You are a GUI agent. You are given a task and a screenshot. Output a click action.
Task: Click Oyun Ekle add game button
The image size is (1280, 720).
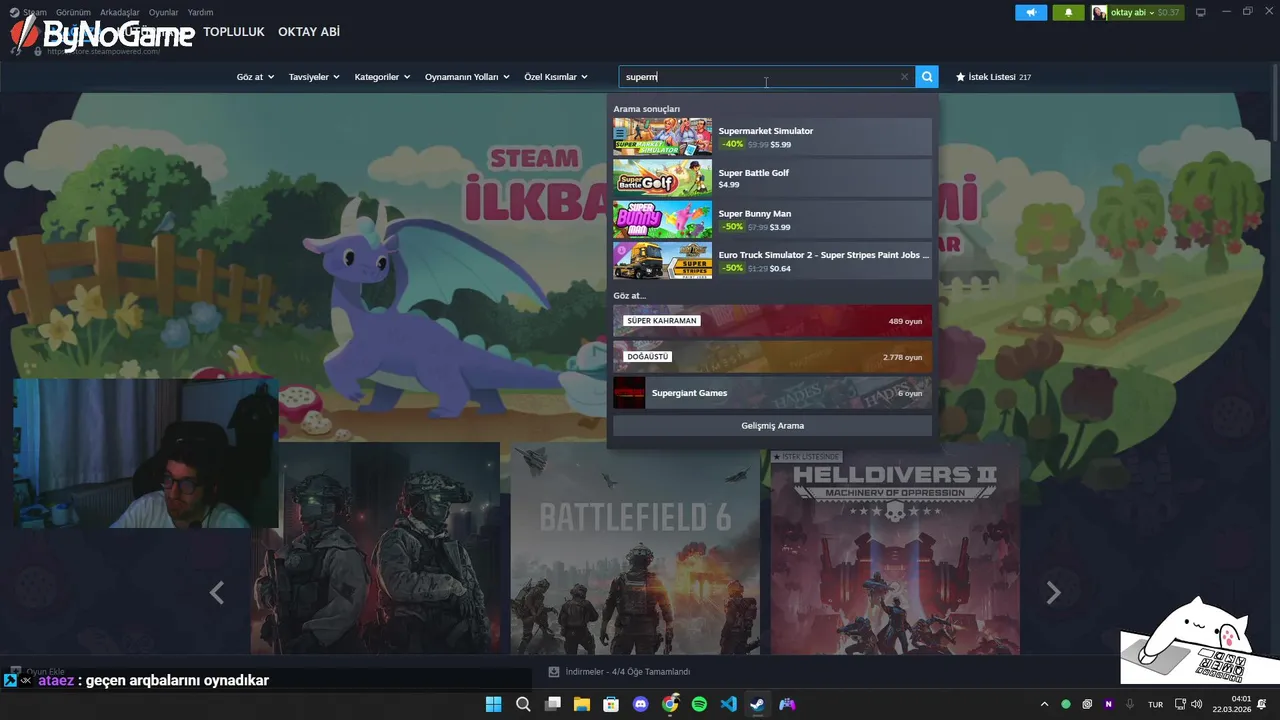click(x=36, y=672)
